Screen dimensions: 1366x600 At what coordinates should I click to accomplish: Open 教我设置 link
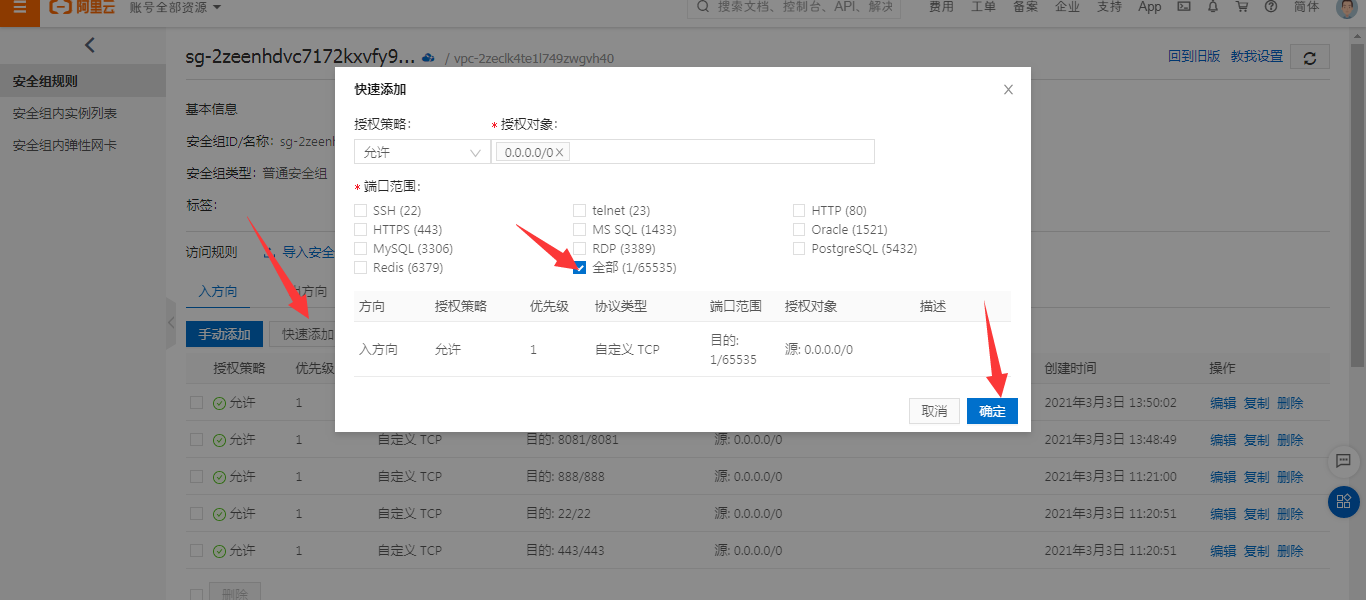click(x=1257, y=57)
